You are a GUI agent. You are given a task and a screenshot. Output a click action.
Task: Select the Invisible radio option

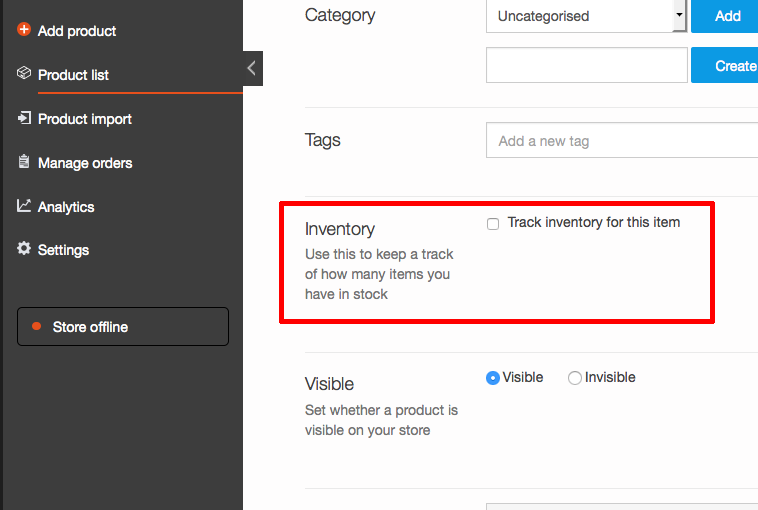tap(575, 378)
